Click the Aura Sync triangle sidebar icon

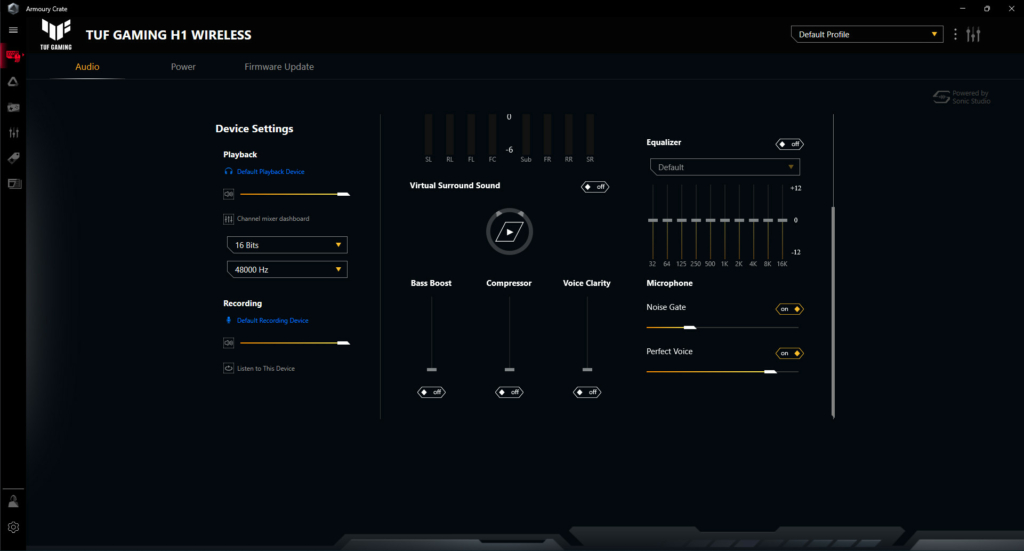[13, 82]
